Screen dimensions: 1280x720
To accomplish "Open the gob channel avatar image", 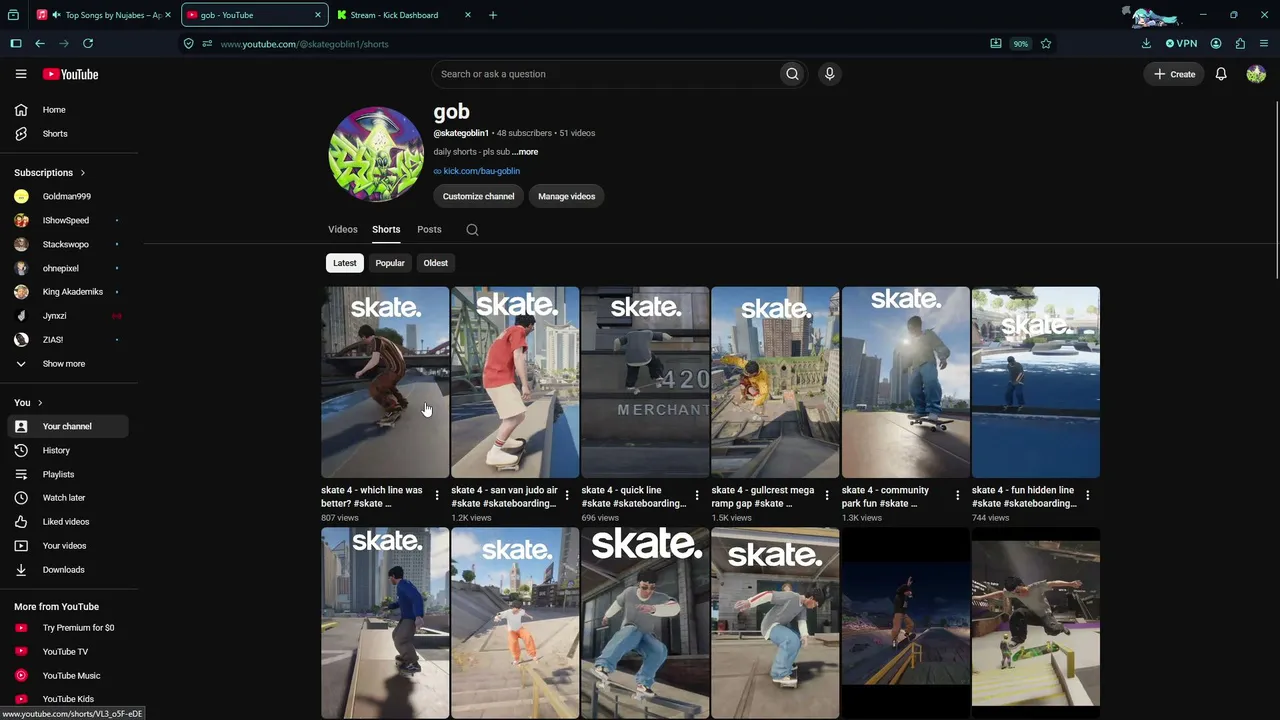I will tap(376, 154).
